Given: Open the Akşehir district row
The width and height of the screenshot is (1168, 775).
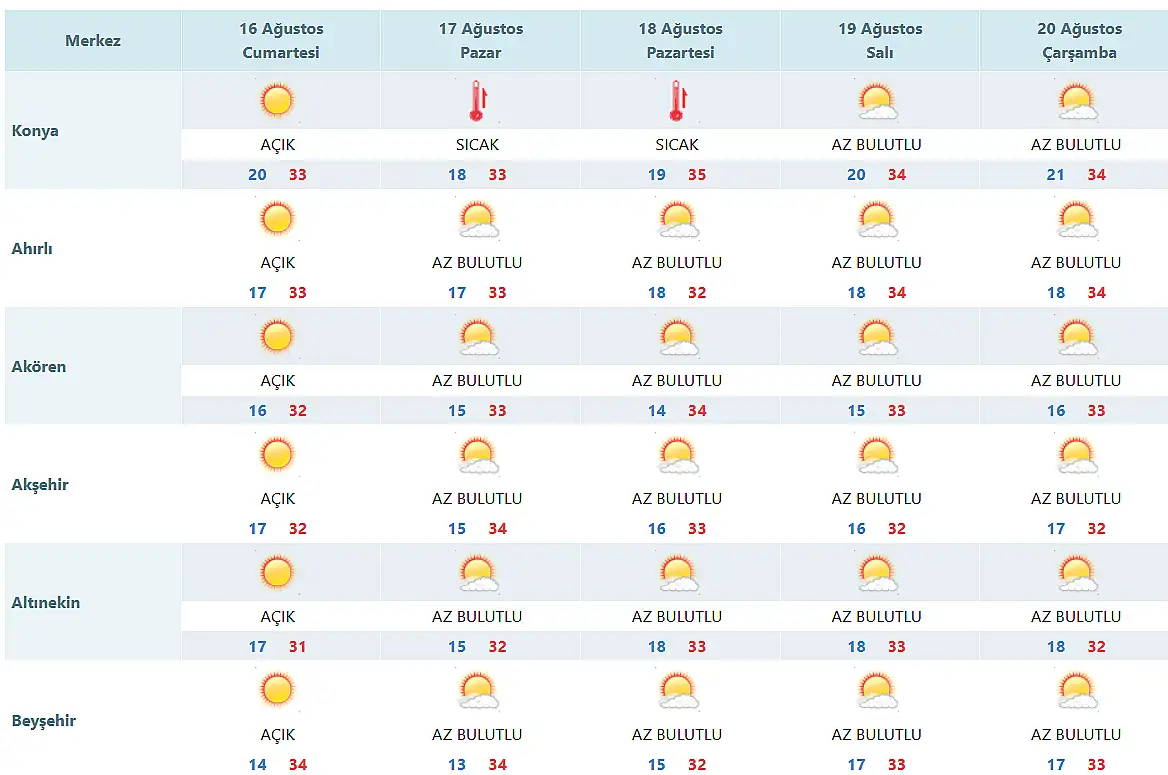Looking at the screenshot, I should 40,485.
